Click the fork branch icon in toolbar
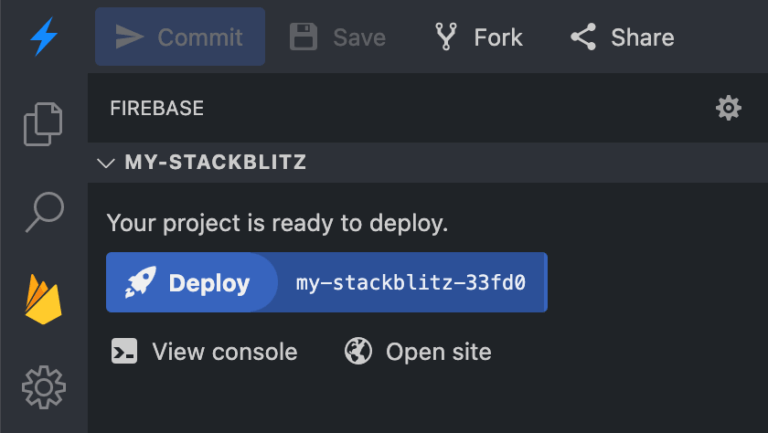Image resolution: width=768 pixels, height=433 pixels. (x=446, y=37)
